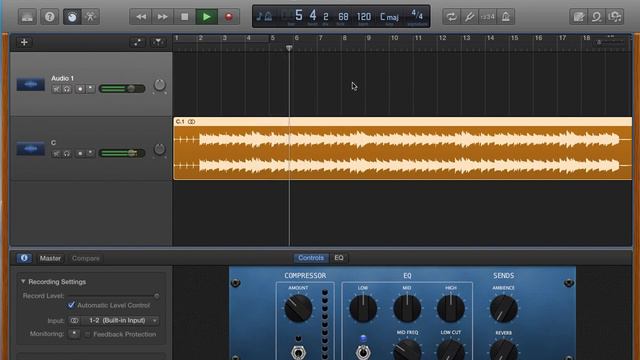Toggle the Cycle loop button

451,17
